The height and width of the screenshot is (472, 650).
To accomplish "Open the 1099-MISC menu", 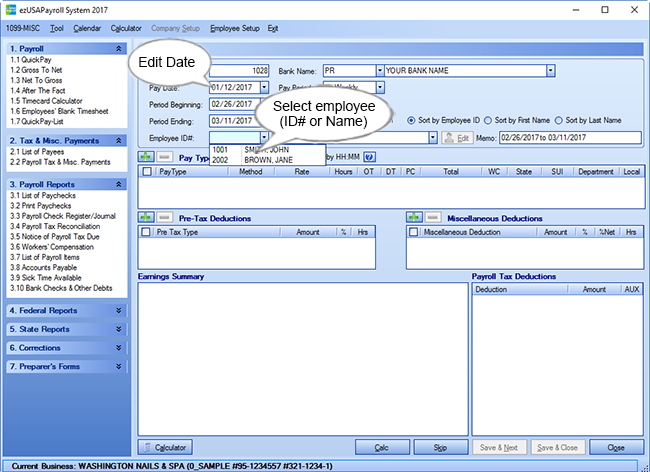I will click(22, 28).
